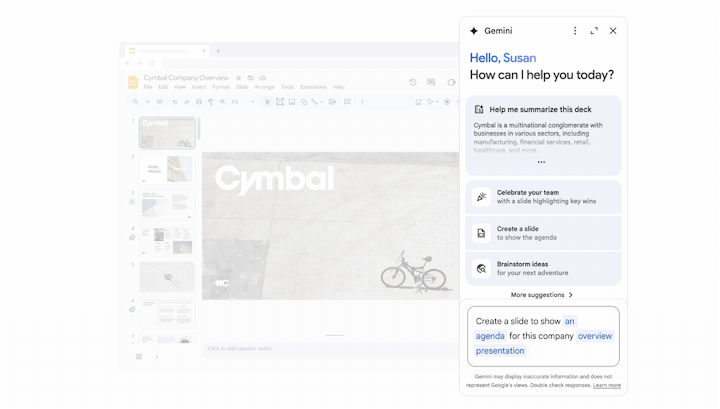Image resolution: width=720 pixels, height=409 pixels.
Task: Click the 'Create a slide' document icon
Action: click(481, 233)
